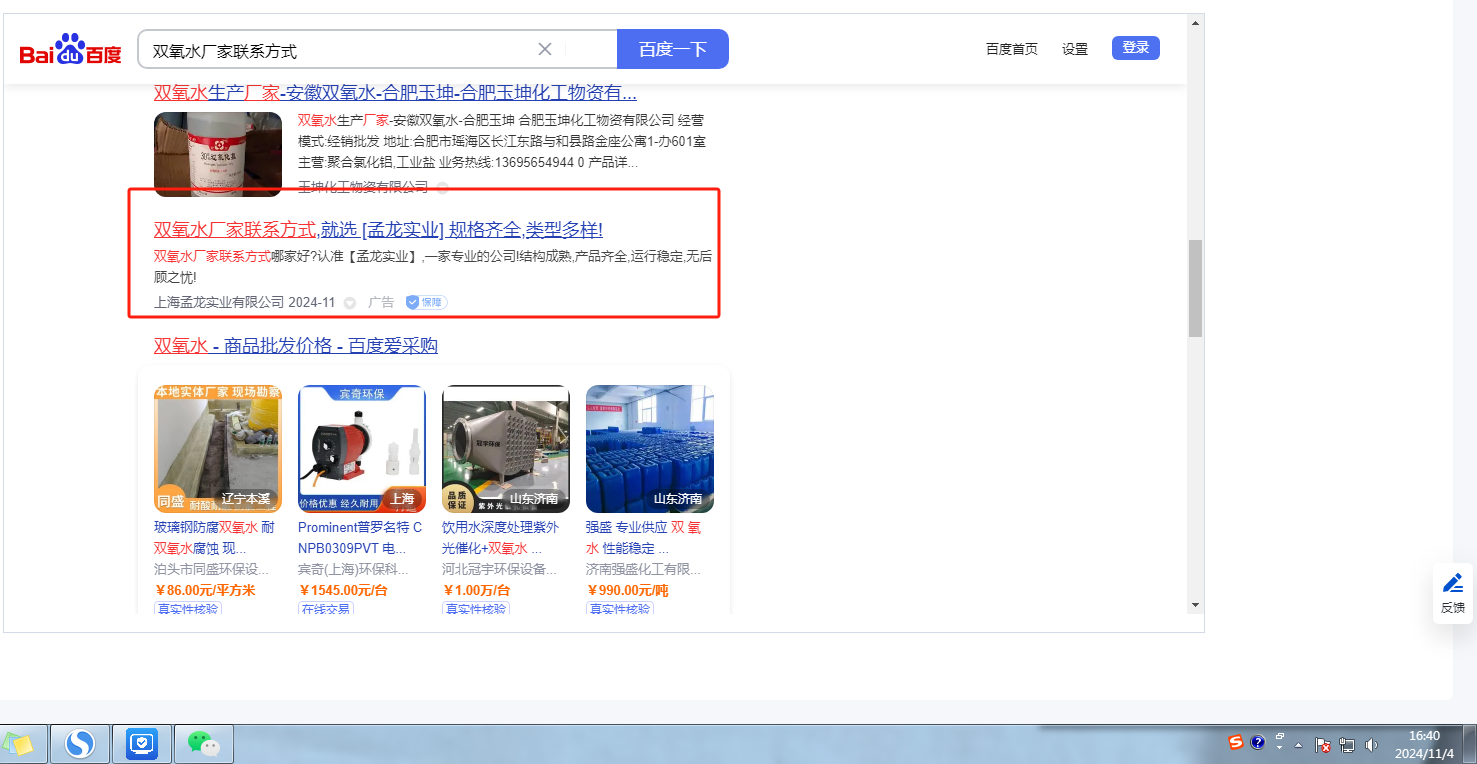Viewport: 1477px width, 764px height.
Task: Click the blue help question-mark tray icon
Action: (1258, 742)
